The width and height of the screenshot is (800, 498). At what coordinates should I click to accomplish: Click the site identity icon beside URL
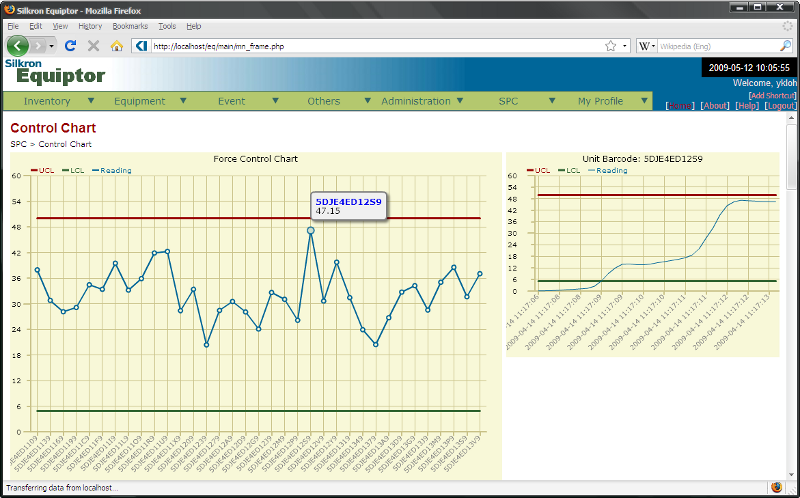coord(141,46)
